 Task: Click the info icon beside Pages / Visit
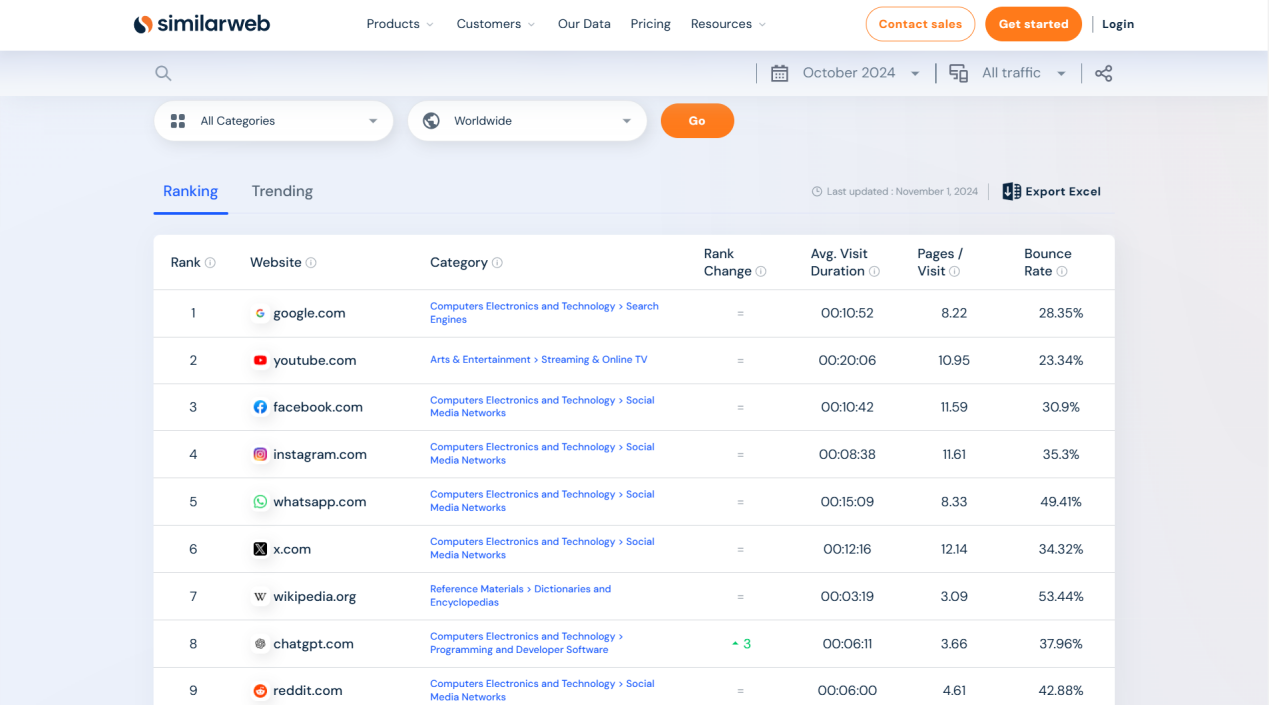coord(954,272)
